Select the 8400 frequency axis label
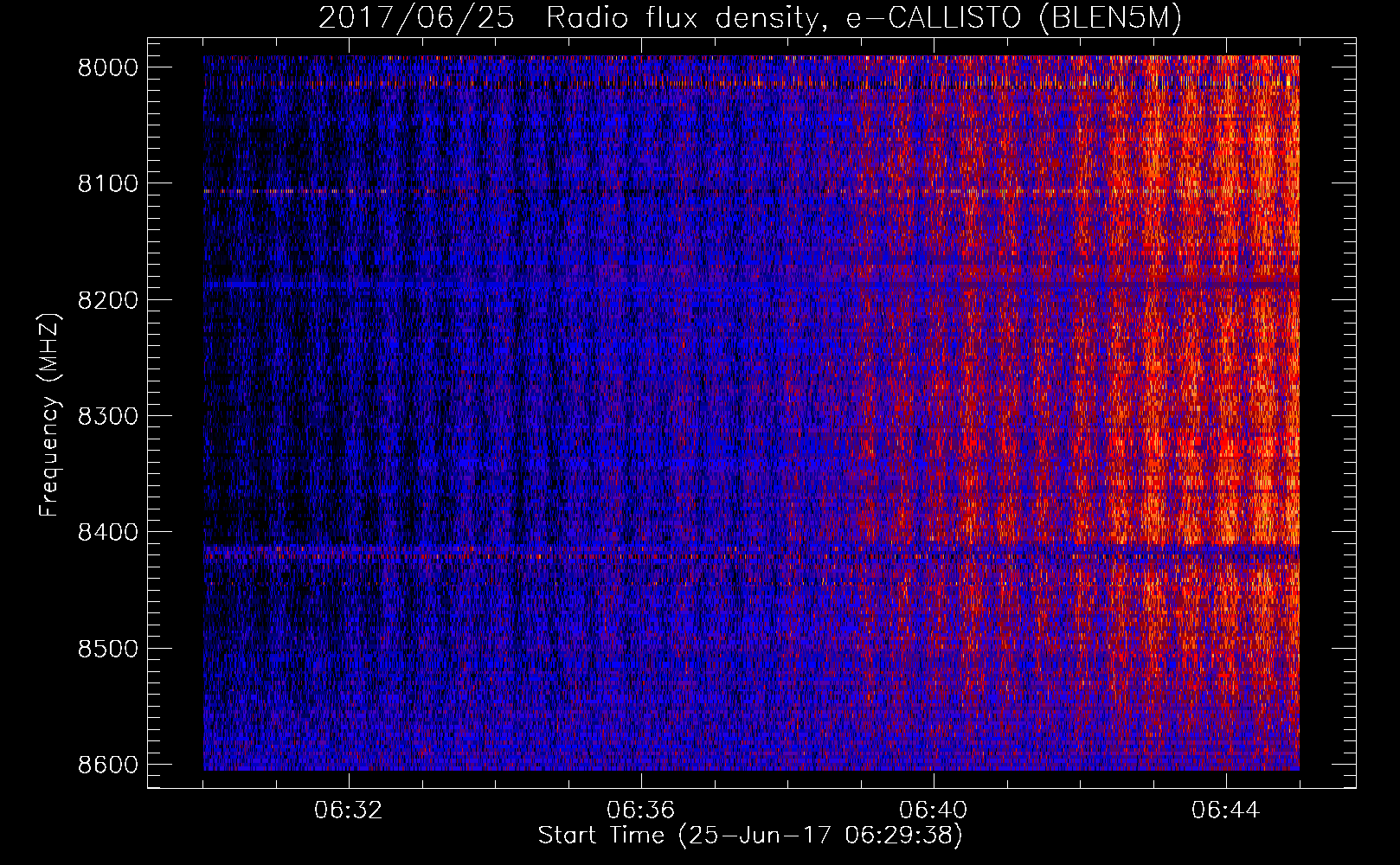The image size is (1400, 865). tap(108, 533)
